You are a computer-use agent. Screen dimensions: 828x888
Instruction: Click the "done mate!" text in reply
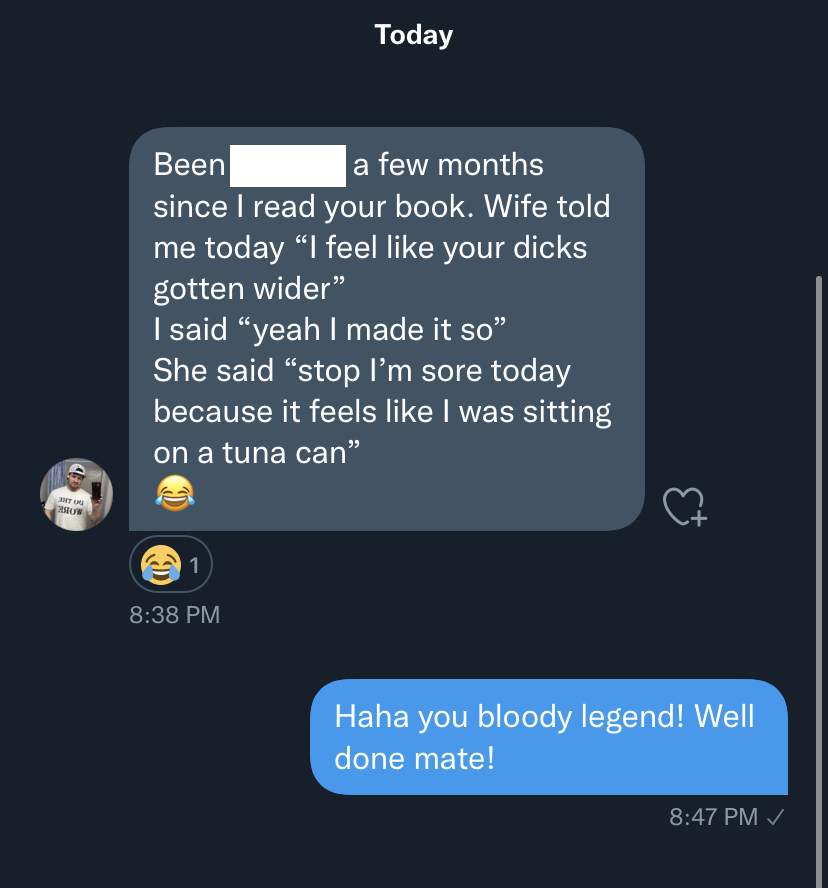pyautogui.click(x=415, y=758)
